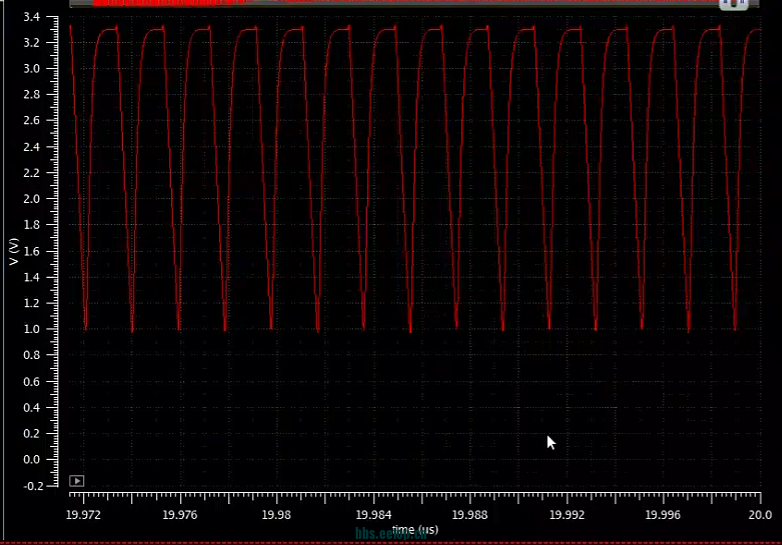Click the 0.4 voltage axis label
Viewport: 782px width, 545px height.
(x=31, y=407)
